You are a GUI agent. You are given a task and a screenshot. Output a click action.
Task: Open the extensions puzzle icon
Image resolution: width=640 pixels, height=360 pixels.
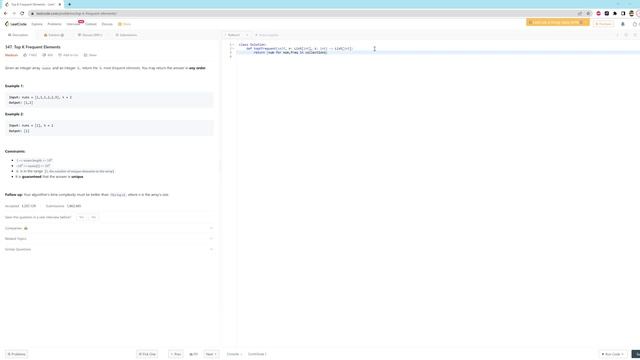coord(615,13)
